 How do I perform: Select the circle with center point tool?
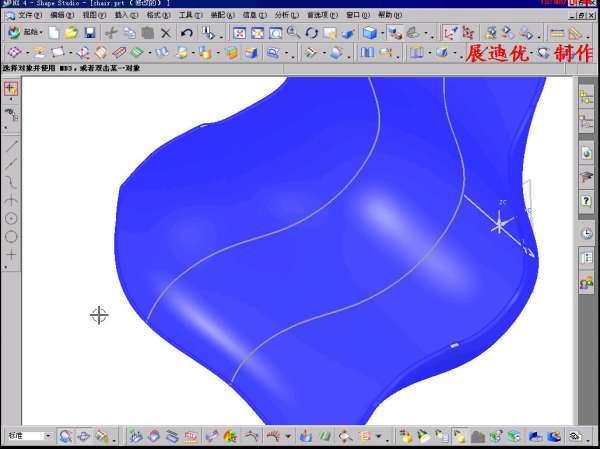[11, 219]
